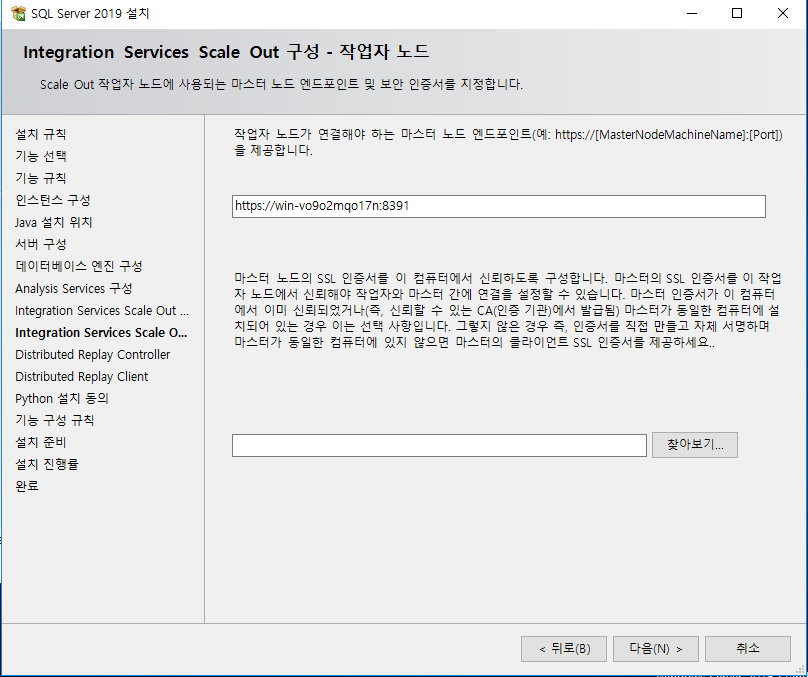Click the page heading Integration Services Scale Out 구성

click(x=226, y=52)
